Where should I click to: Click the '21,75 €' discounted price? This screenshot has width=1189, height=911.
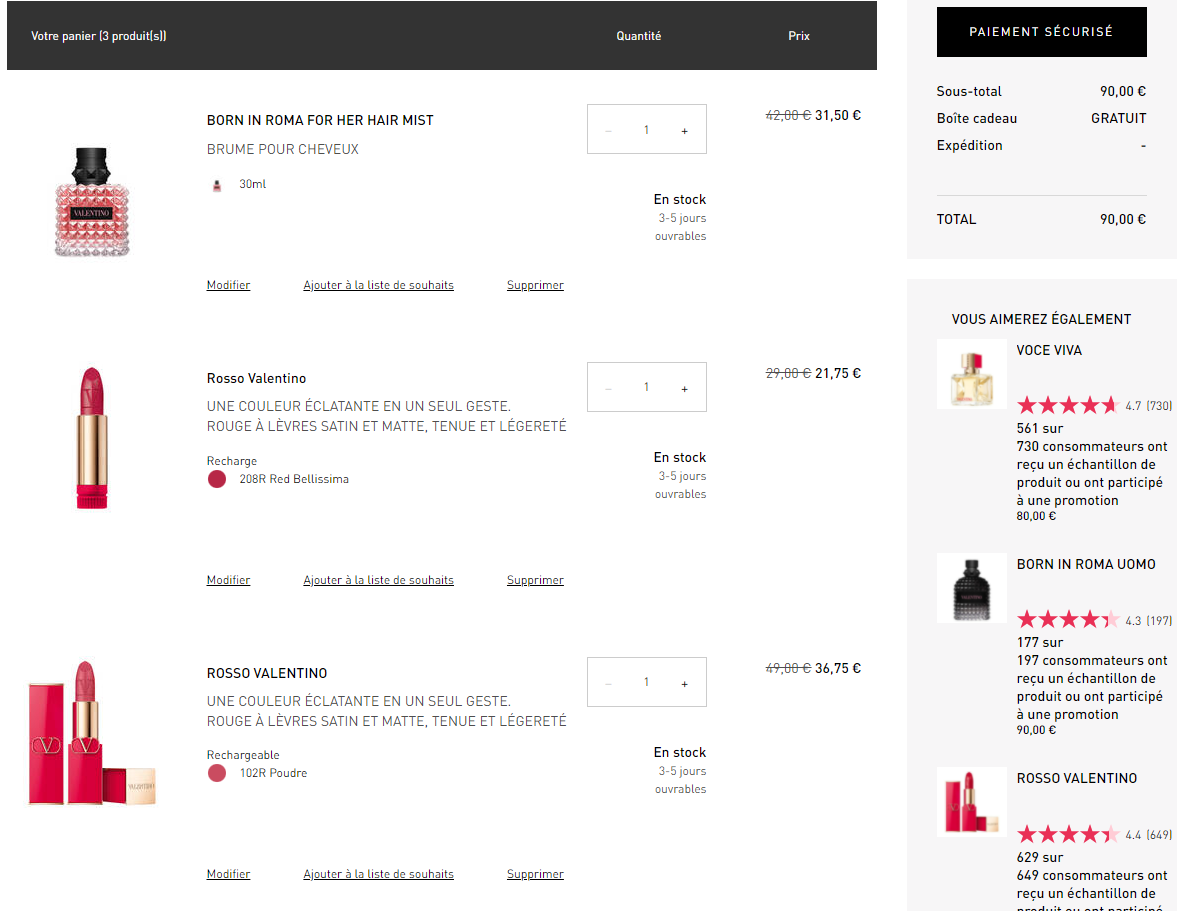(838, 373)
